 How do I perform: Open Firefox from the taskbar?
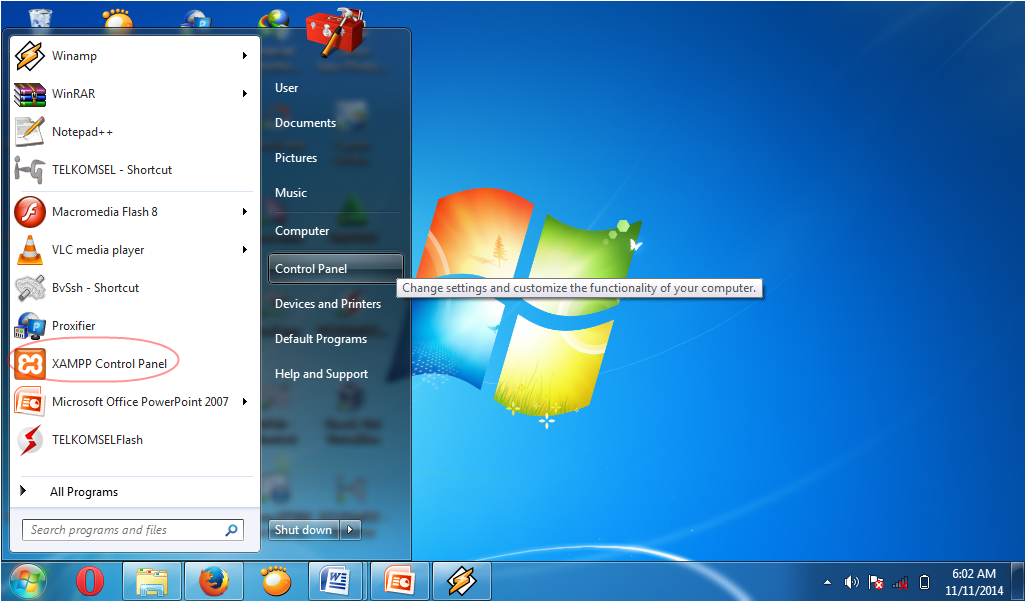(x=213, y=580)
